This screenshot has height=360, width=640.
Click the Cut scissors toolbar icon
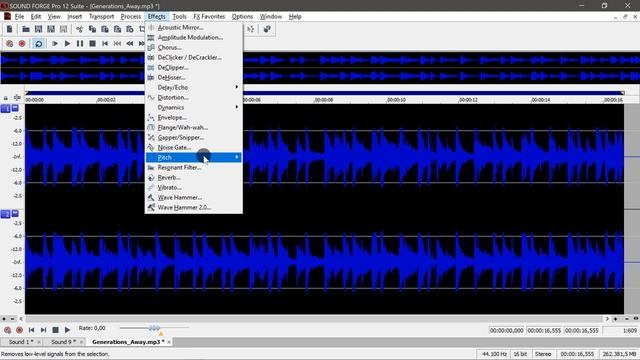coord(80,29)
